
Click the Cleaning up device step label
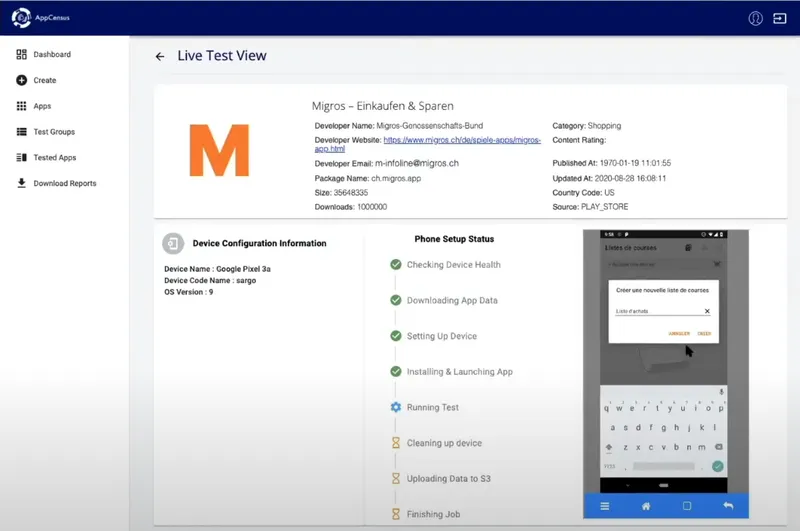[x=444, y=443]
